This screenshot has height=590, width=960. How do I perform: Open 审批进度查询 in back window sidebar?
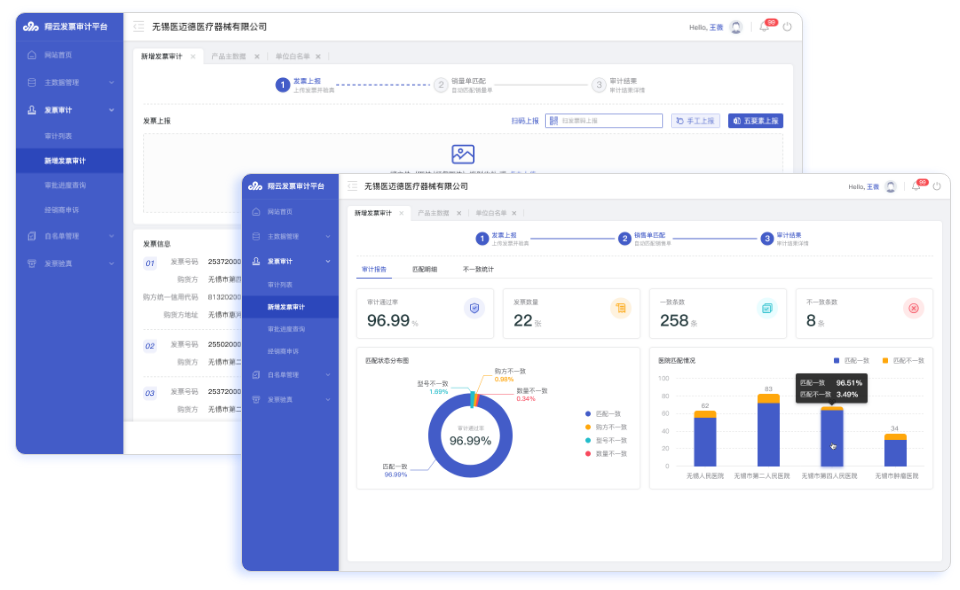pyautogui.click(x=65, y=185)
